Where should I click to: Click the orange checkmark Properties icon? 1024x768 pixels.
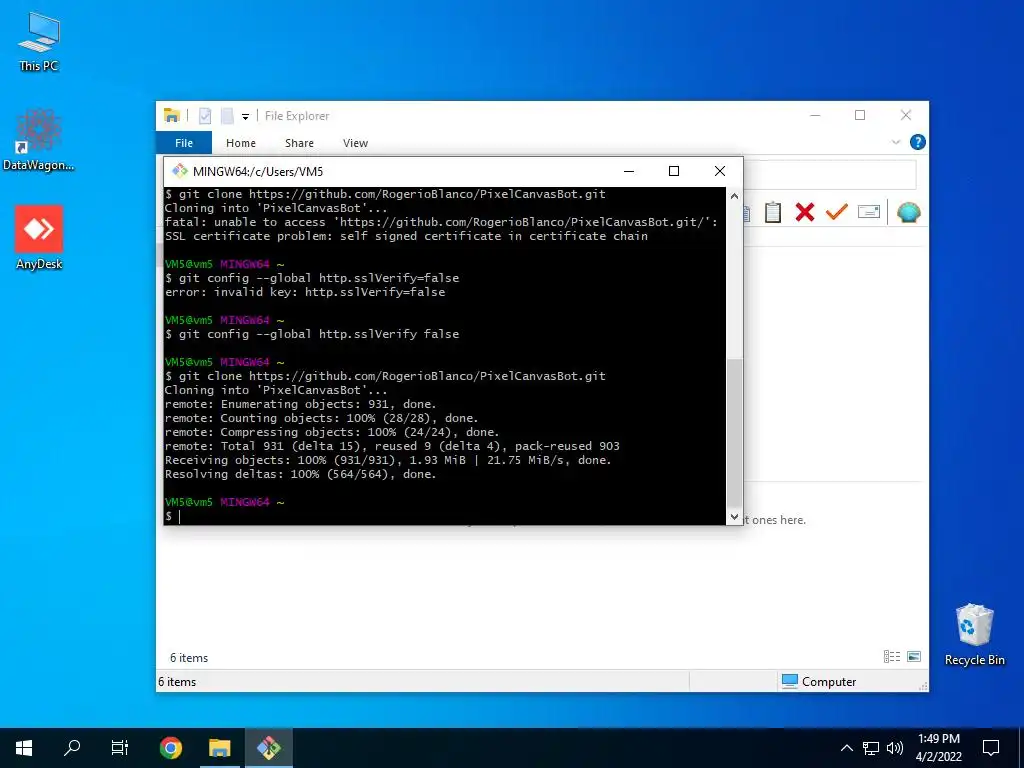tap(837, 212)
